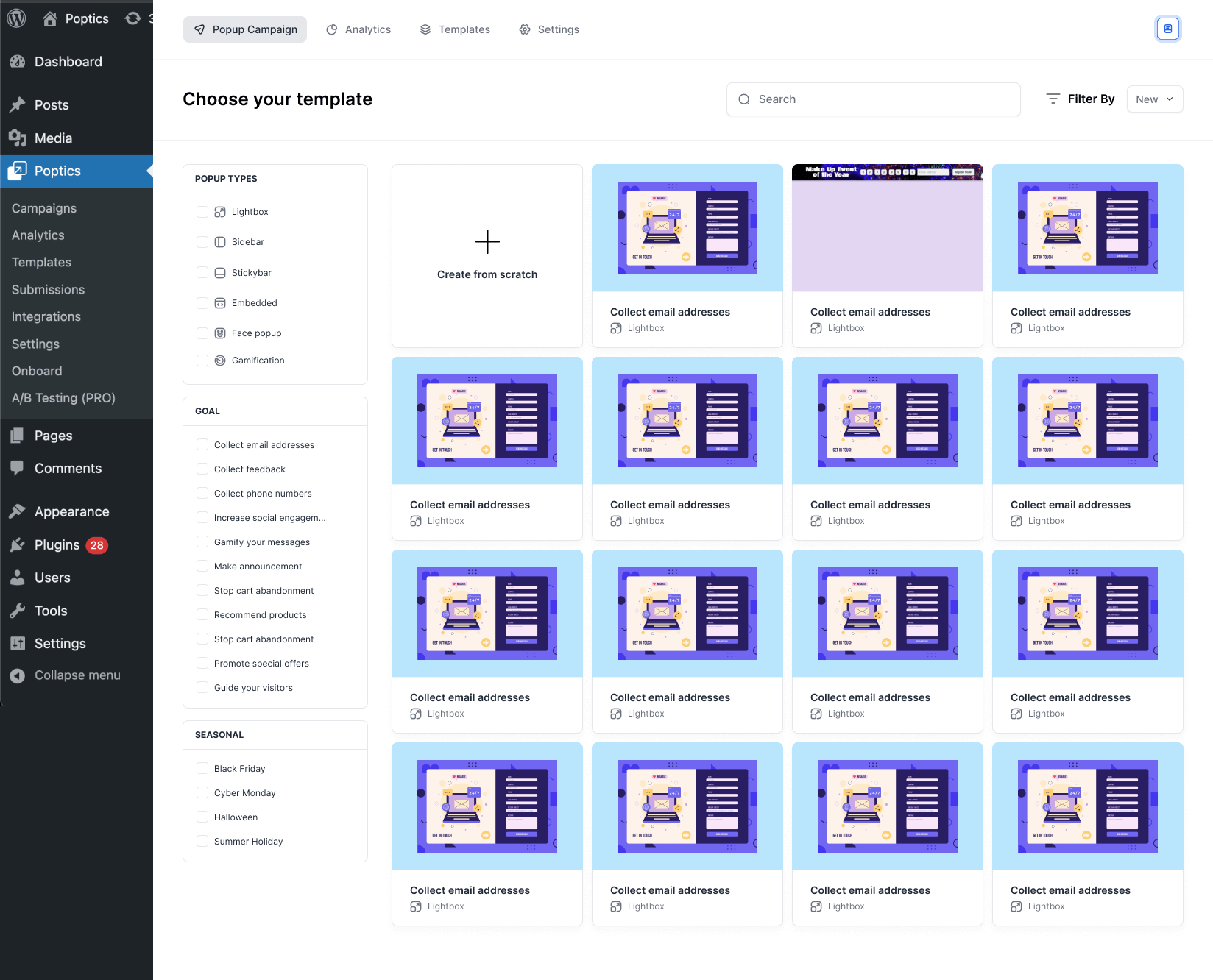1213x980 pixels.
Task: Check the Gamification checkbox
Action: tap(202, 361)
